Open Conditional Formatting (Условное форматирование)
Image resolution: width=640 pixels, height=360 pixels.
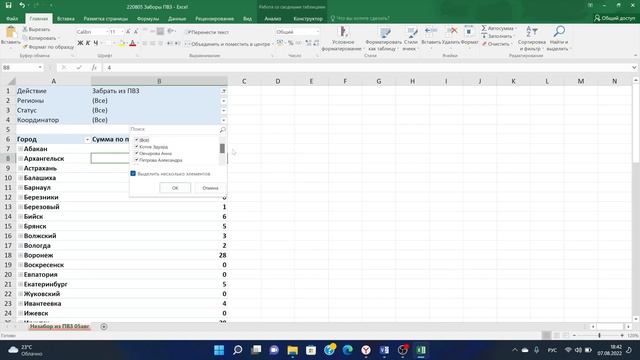click(343, 39)
